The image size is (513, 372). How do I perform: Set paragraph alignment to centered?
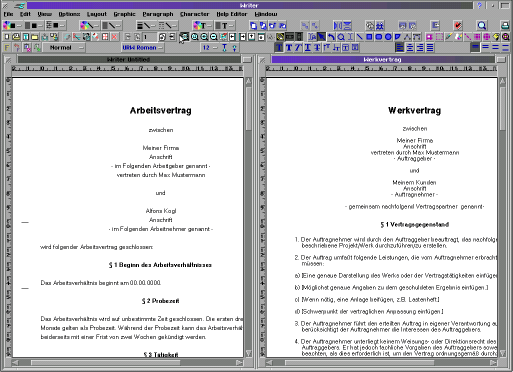pos(410,48)
